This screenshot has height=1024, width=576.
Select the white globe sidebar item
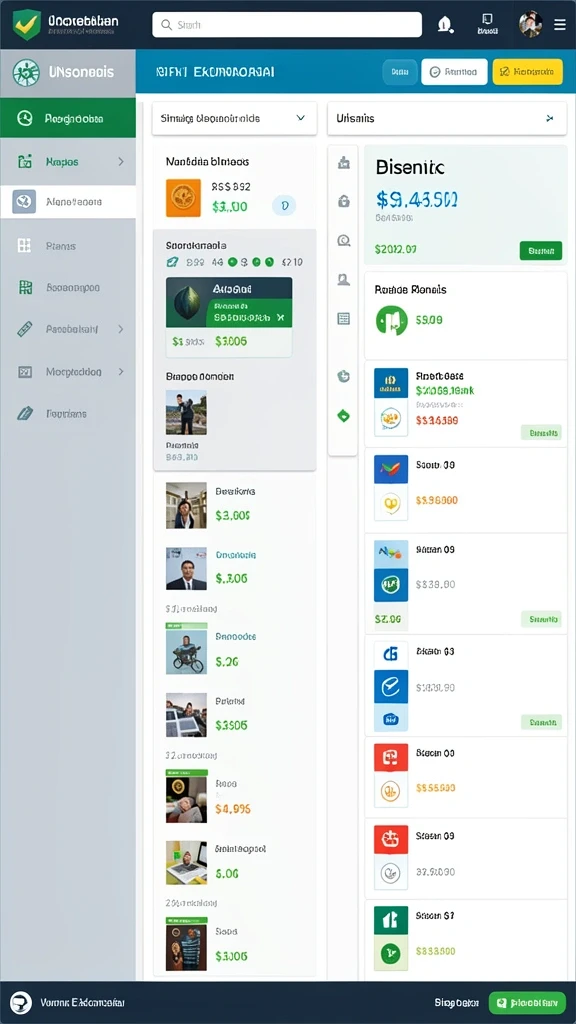pos(68,202)
